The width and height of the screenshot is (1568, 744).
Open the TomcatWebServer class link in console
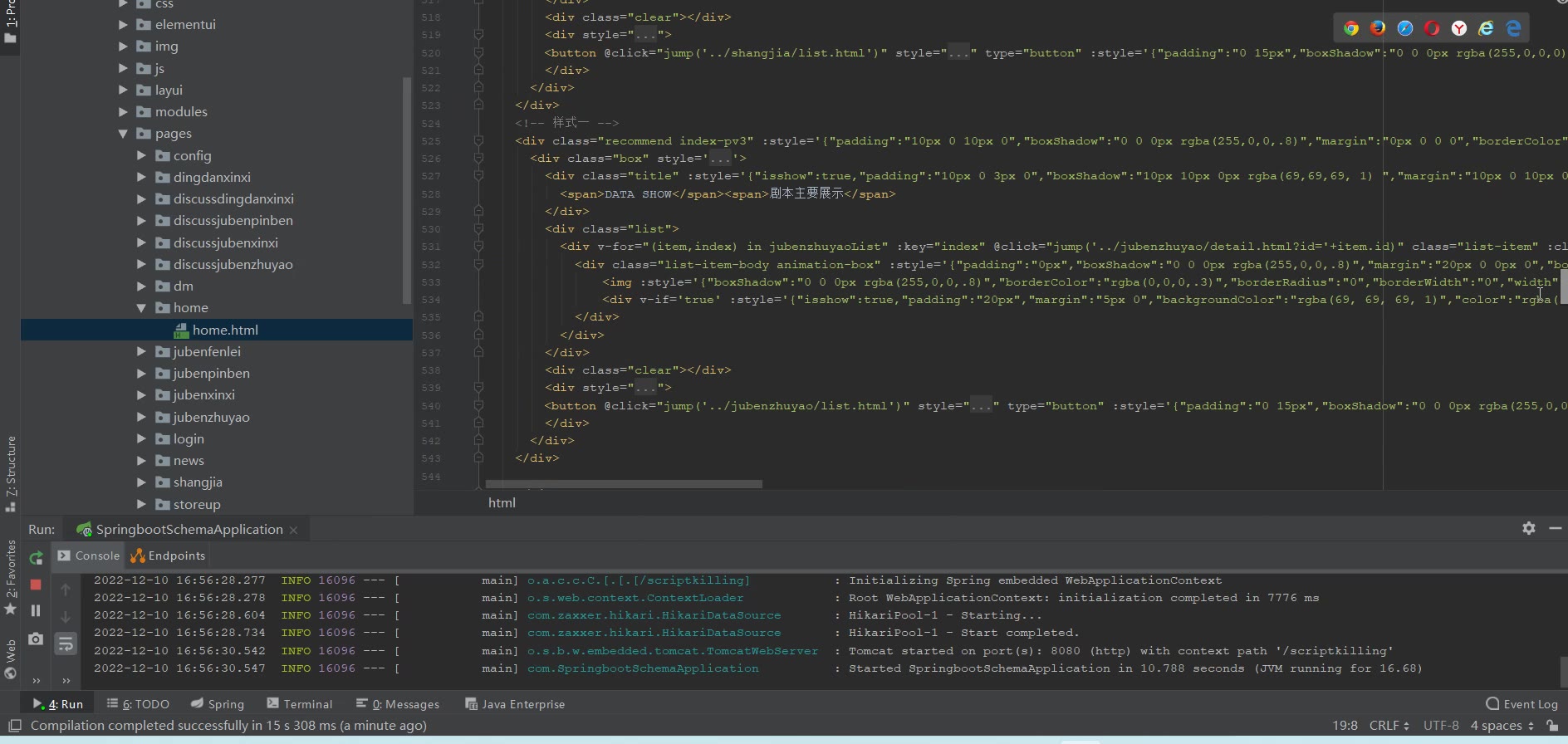(x=673, y=651)
